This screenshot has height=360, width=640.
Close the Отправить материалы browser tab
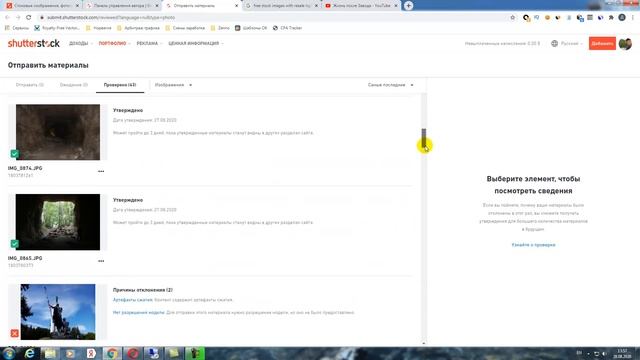[x=236, y=6]
